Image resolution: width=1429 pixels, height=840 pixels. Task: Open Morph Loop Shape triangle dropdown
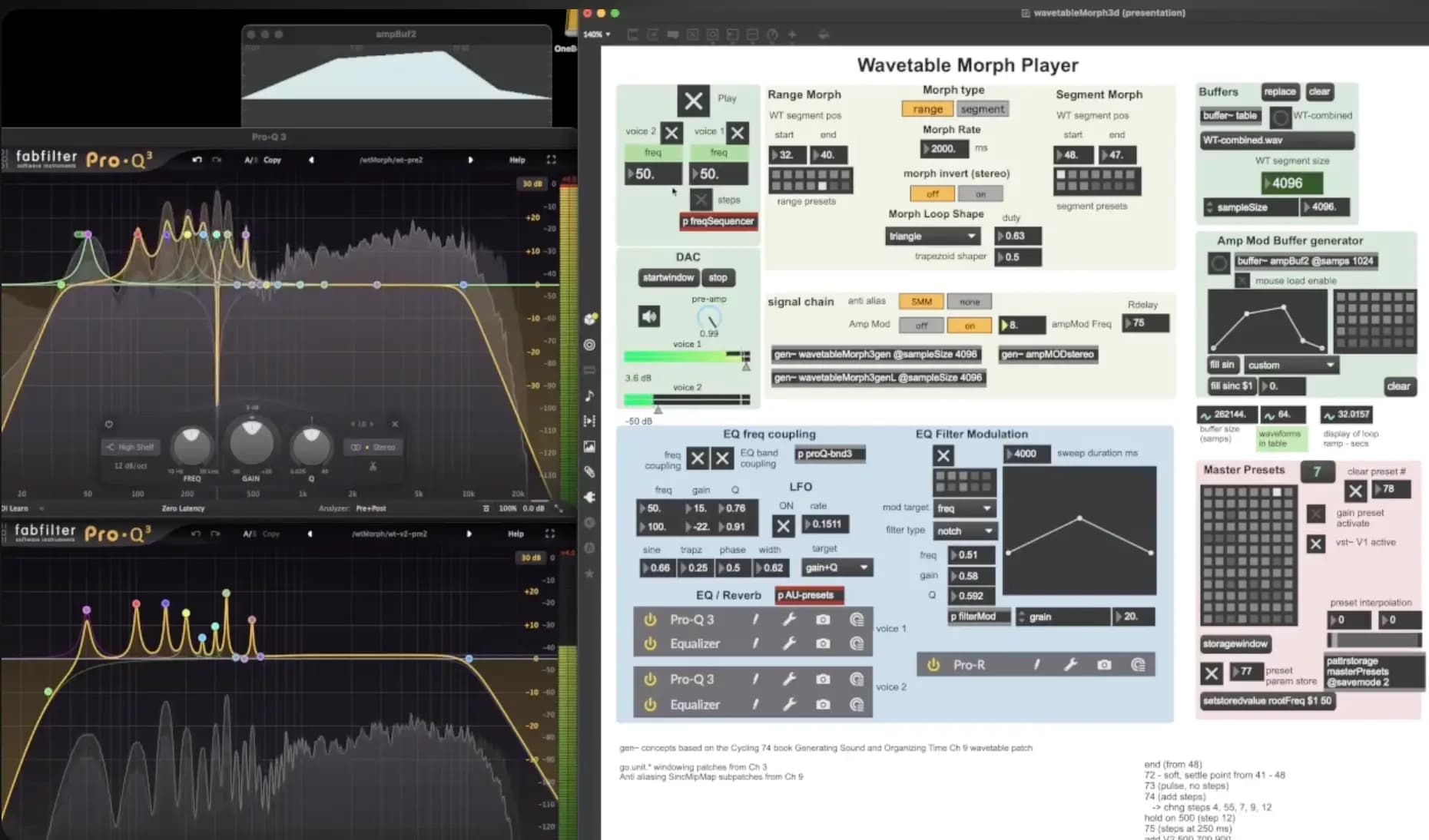(933, 236)
